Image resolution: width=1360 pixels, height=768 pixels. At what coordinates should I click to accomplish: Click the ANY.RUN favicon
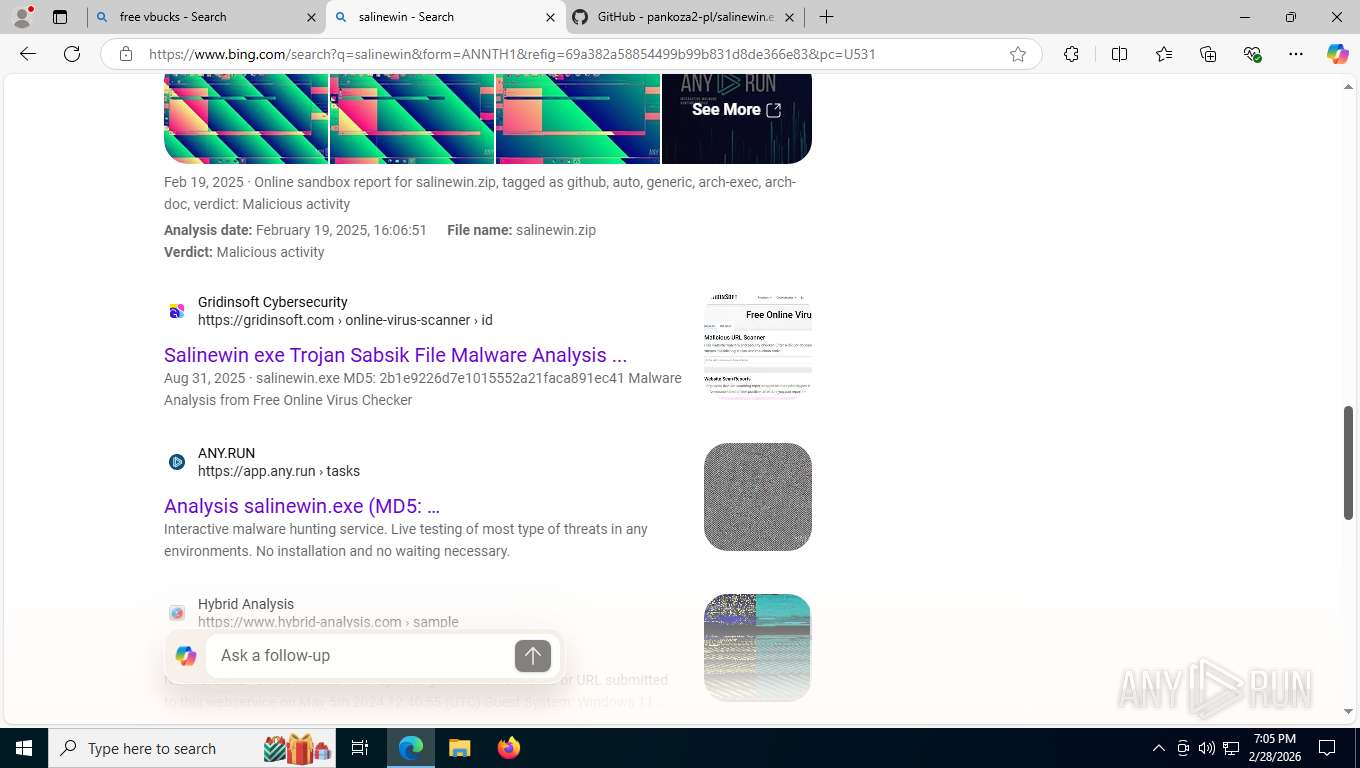click(x=177, y=462)
